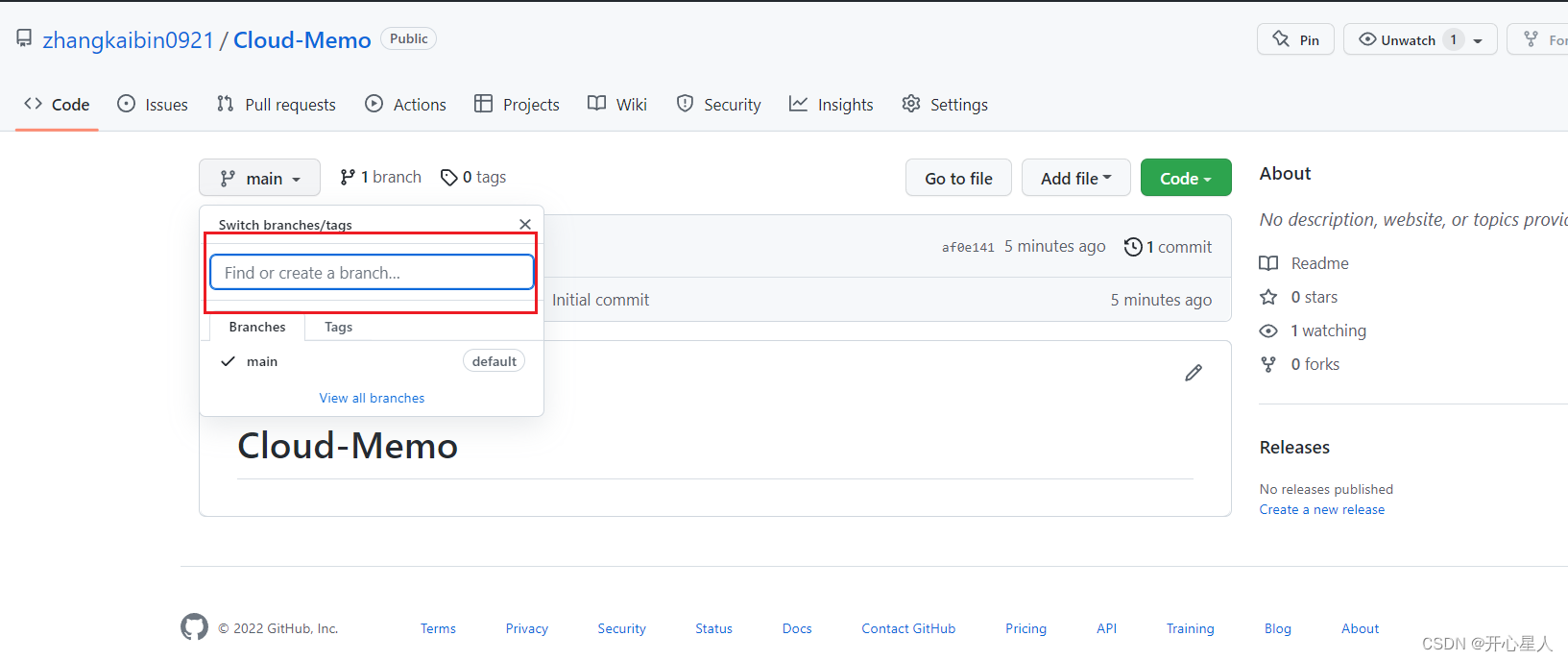This screenshot has width=1568, height=661.
Task: View the 0 tags link
Action: (473, 177)
